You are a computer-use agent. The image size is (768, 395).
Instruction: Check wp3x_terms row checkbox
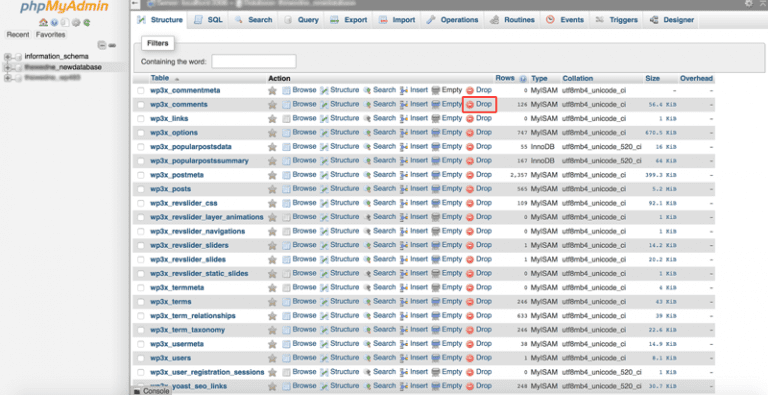pyautogui.click(x=141, y=302)
